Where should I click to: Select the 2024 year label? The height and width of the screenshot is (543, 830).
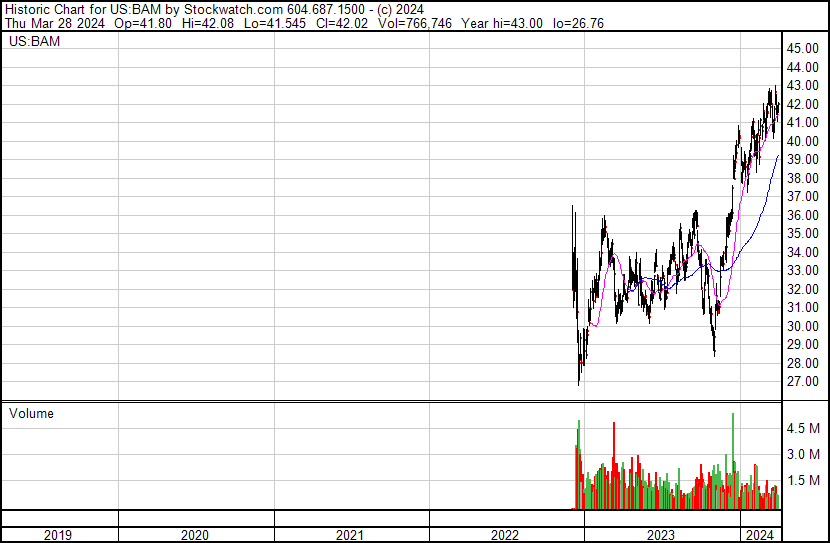pyautogui.click(x=759, y=535)
